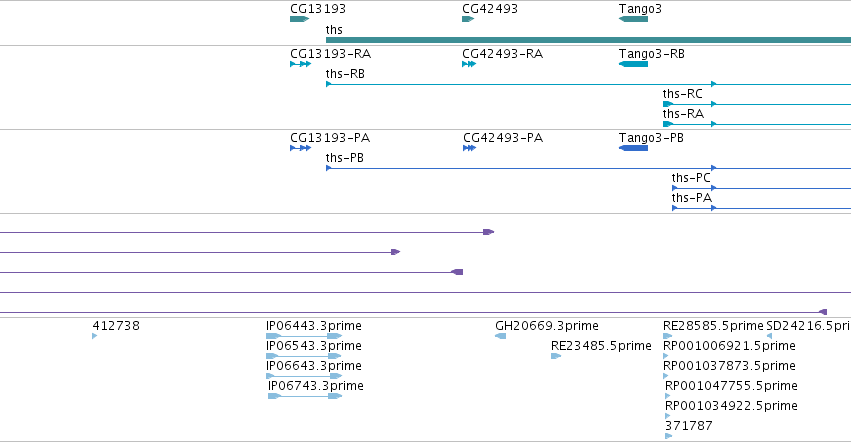Click the Tango3-RB transcript glyph

coord(633,64)
